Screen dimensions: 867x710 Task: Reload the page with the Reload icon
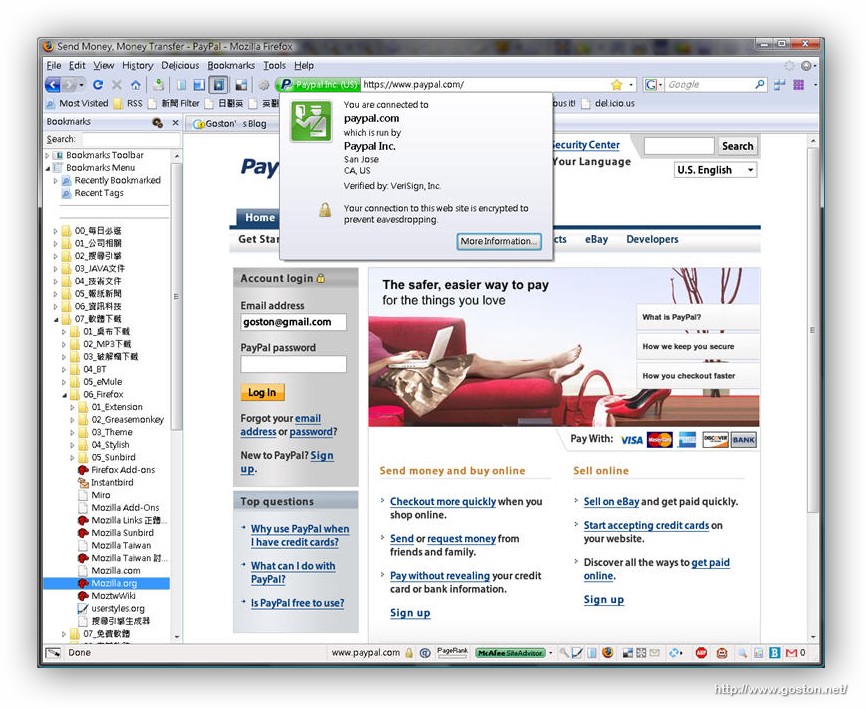pos(98,85)
